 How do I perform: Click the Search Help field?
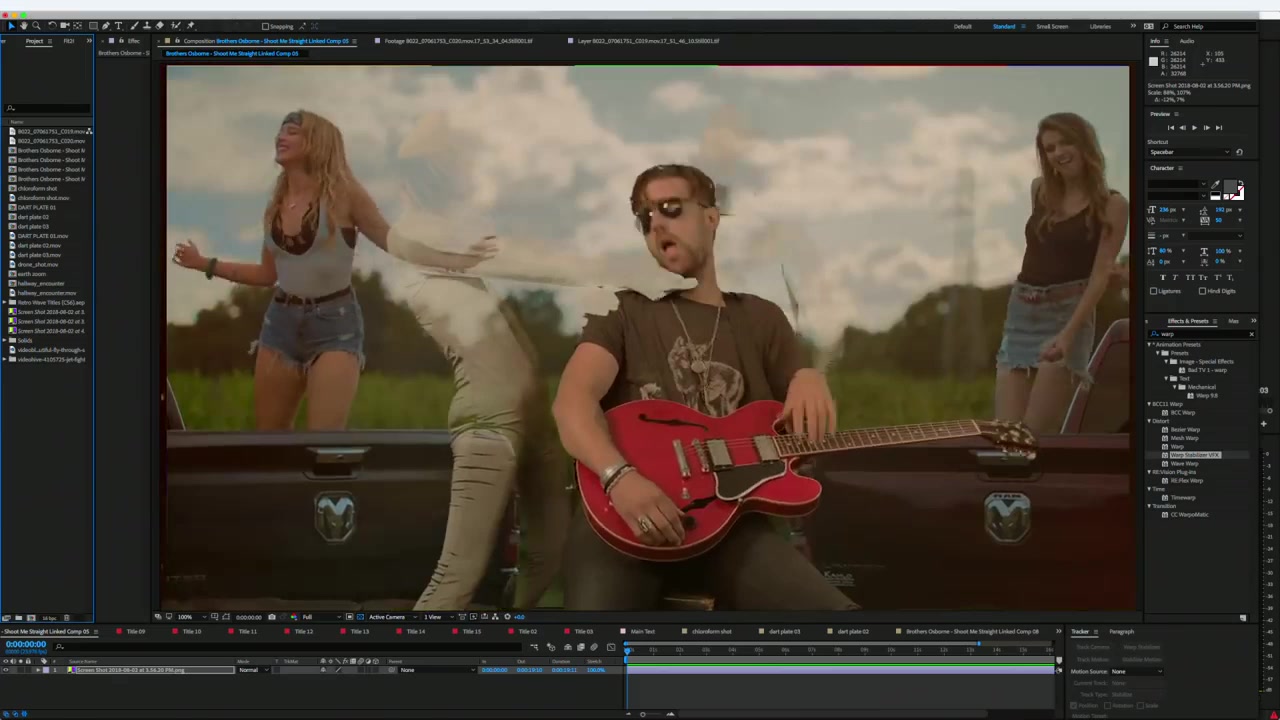point(1210,27)
